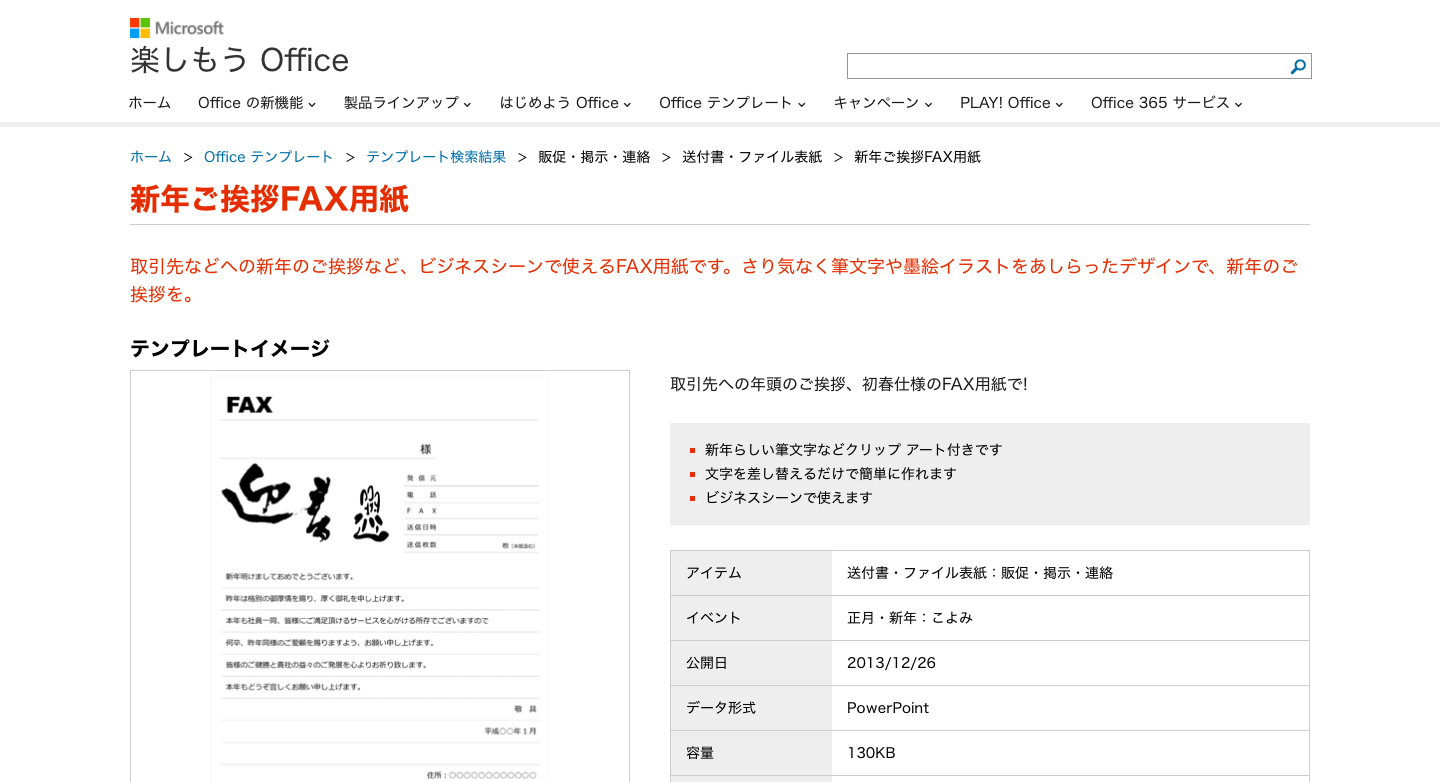Click the 楽しもう Office site title

(239, 60)
